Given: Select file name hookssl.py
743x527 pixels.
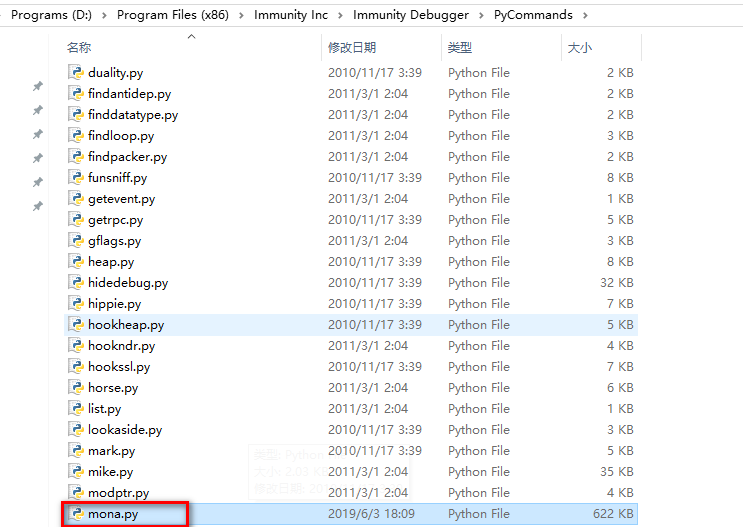Looking at the screenshot, I should coord(119,367).
